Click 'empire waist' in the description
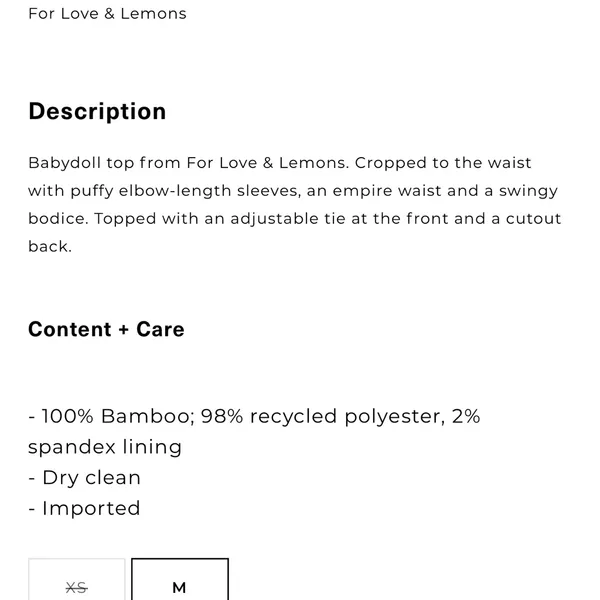The width and height of the screenshot is (600, 600). tap(387, 191)
